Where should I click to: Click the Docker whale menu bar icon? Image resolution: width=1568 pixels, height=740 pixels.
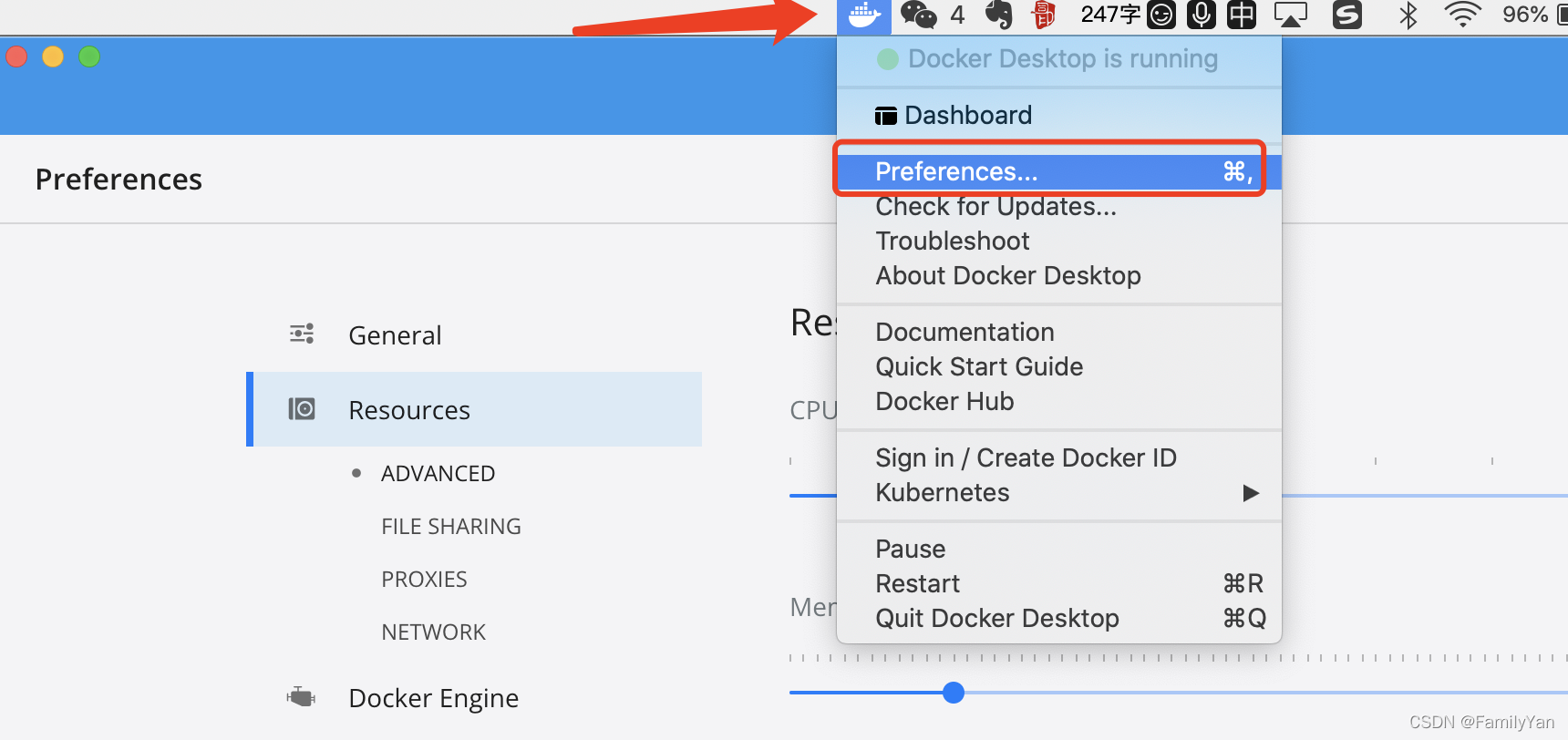point(863,15)
